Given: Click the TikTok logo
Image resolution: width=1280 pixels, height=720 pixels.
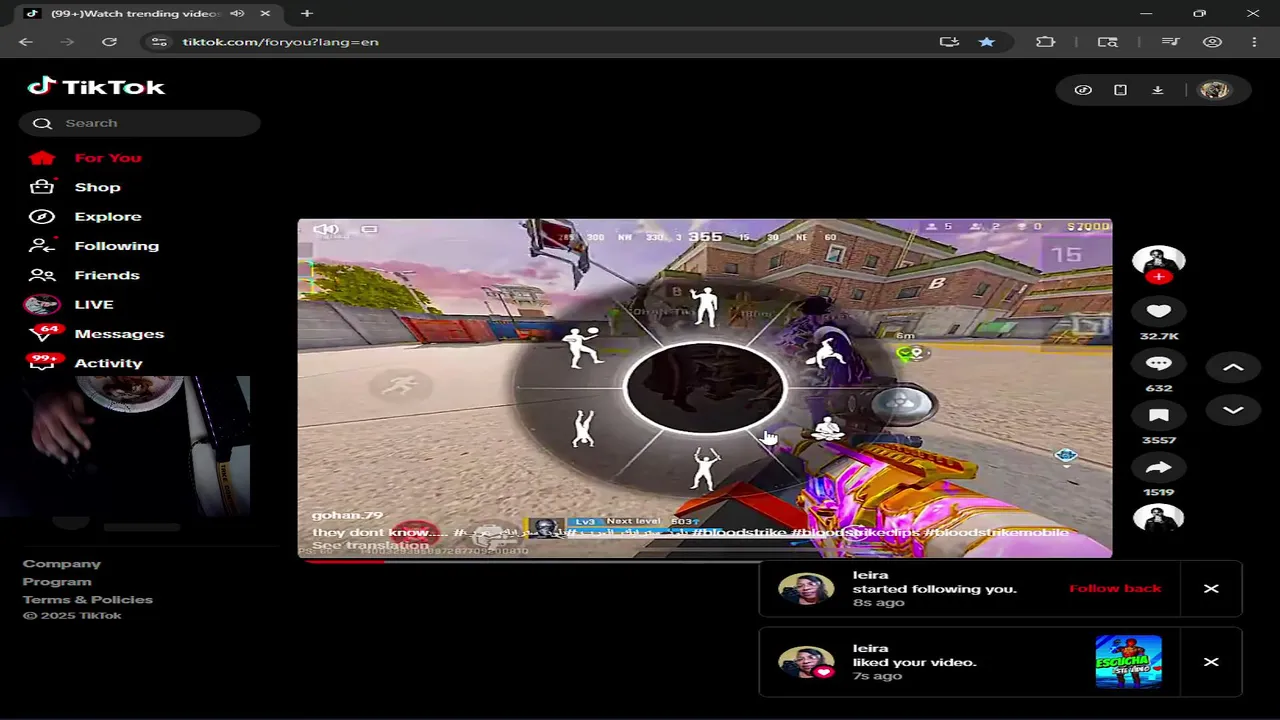Looking at the screenshot, I should tap(96, 87).
